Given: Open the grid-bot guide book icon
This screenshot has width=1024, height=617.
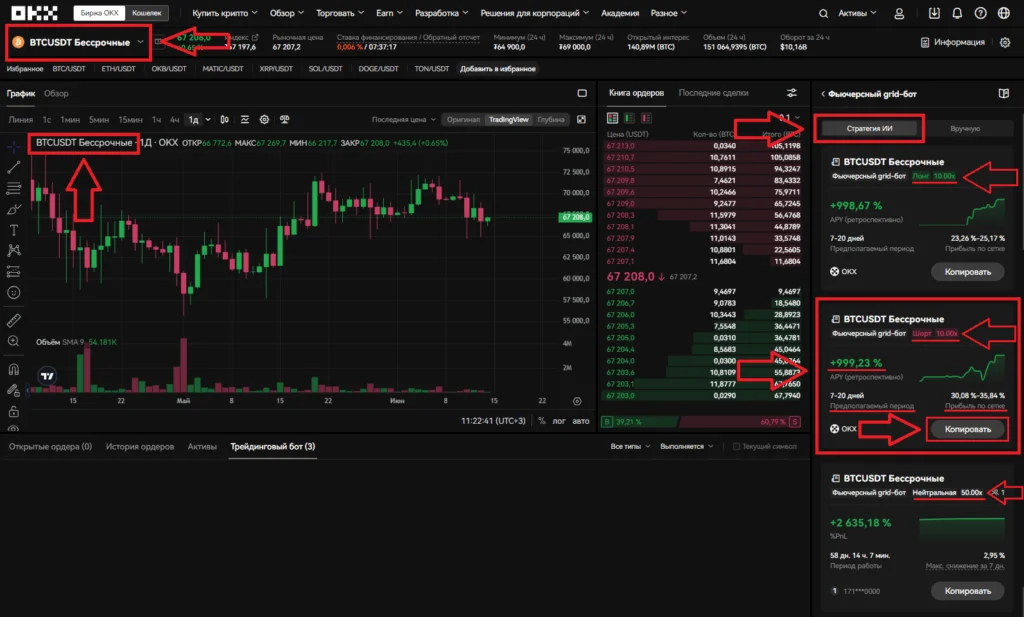Looking at the screenshot, I should coord(1004,93).
